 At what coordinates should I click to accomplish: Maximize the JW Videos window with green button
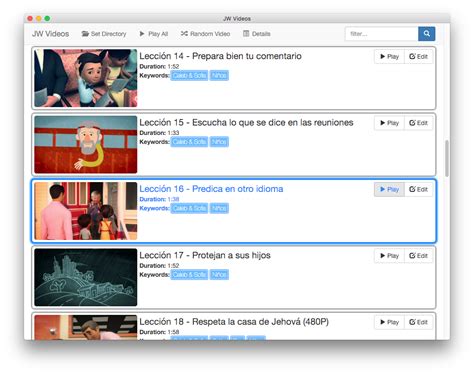point(47,19)
